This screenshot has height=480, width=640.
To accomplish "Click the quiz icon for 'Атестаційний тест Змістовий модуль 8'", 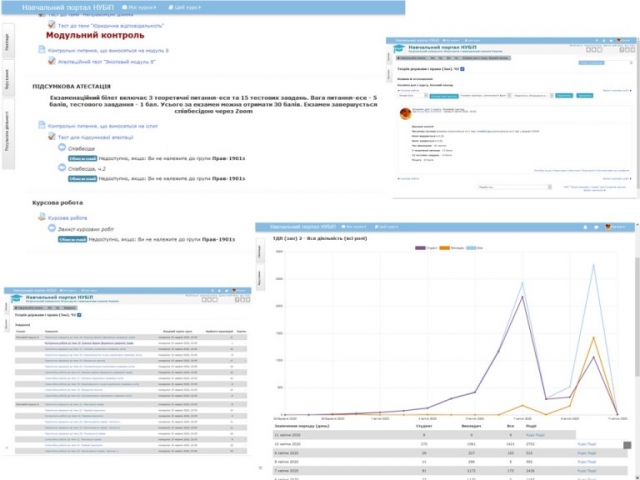I will [52, 60].
